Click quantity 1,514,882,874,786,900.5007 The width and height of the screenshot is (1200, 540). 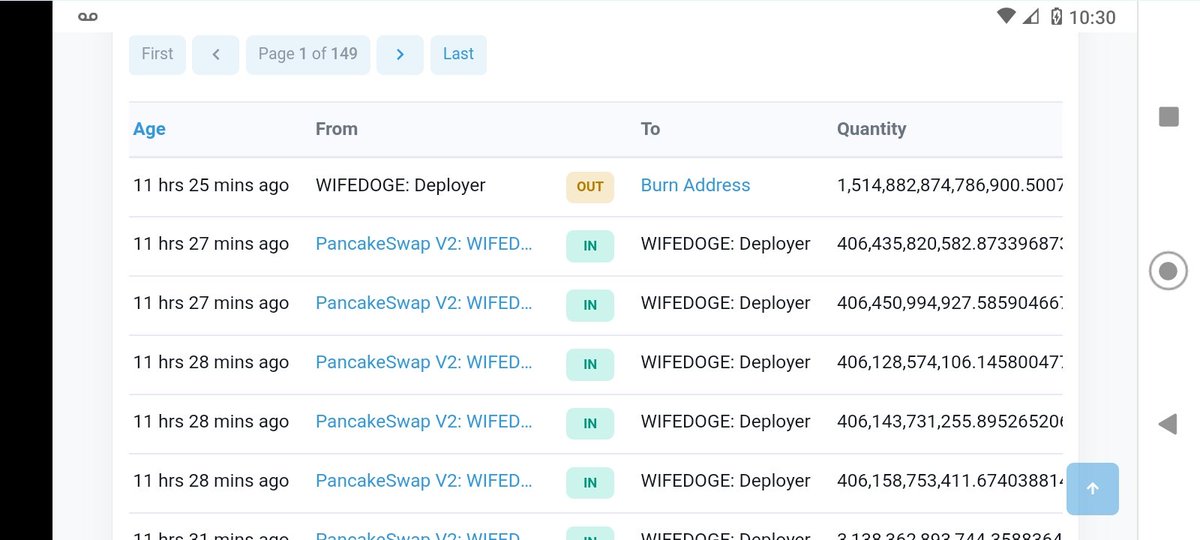949,185
